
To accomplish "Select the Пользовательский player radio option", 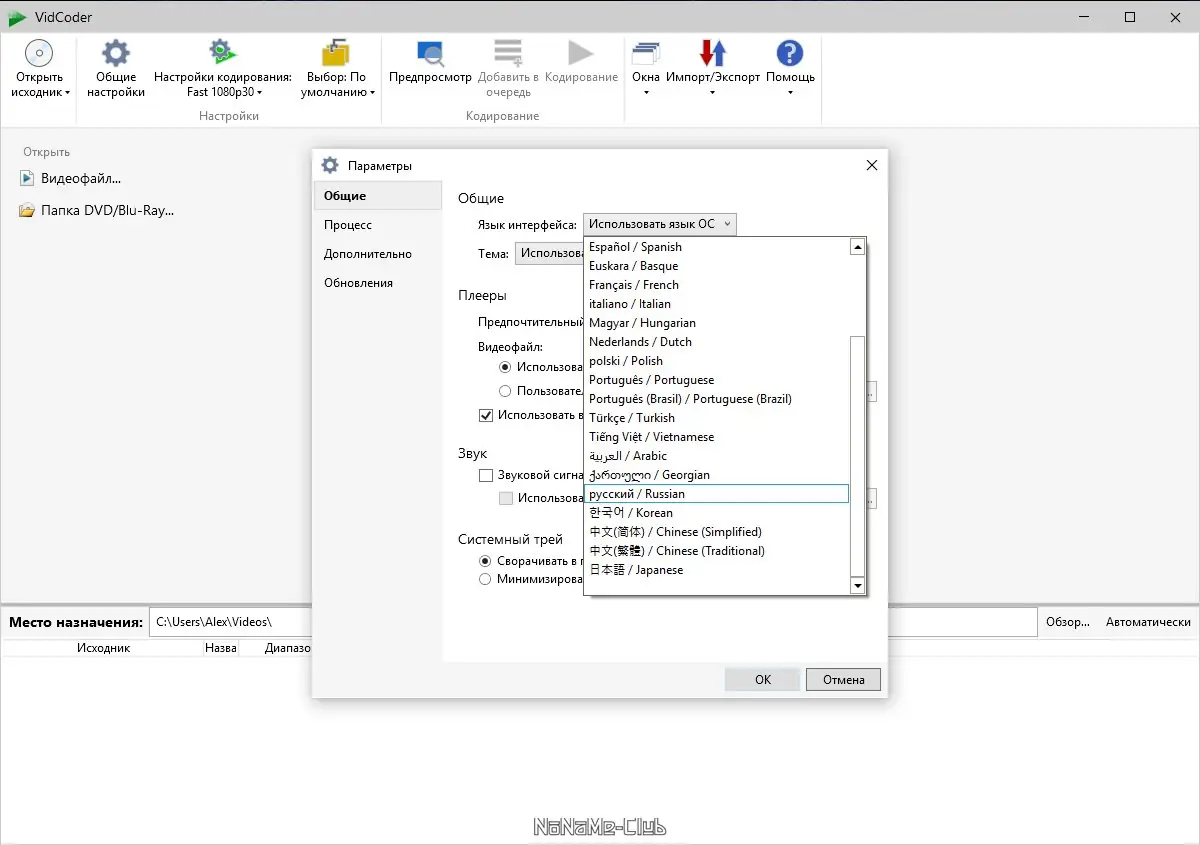I will (505, 391).
